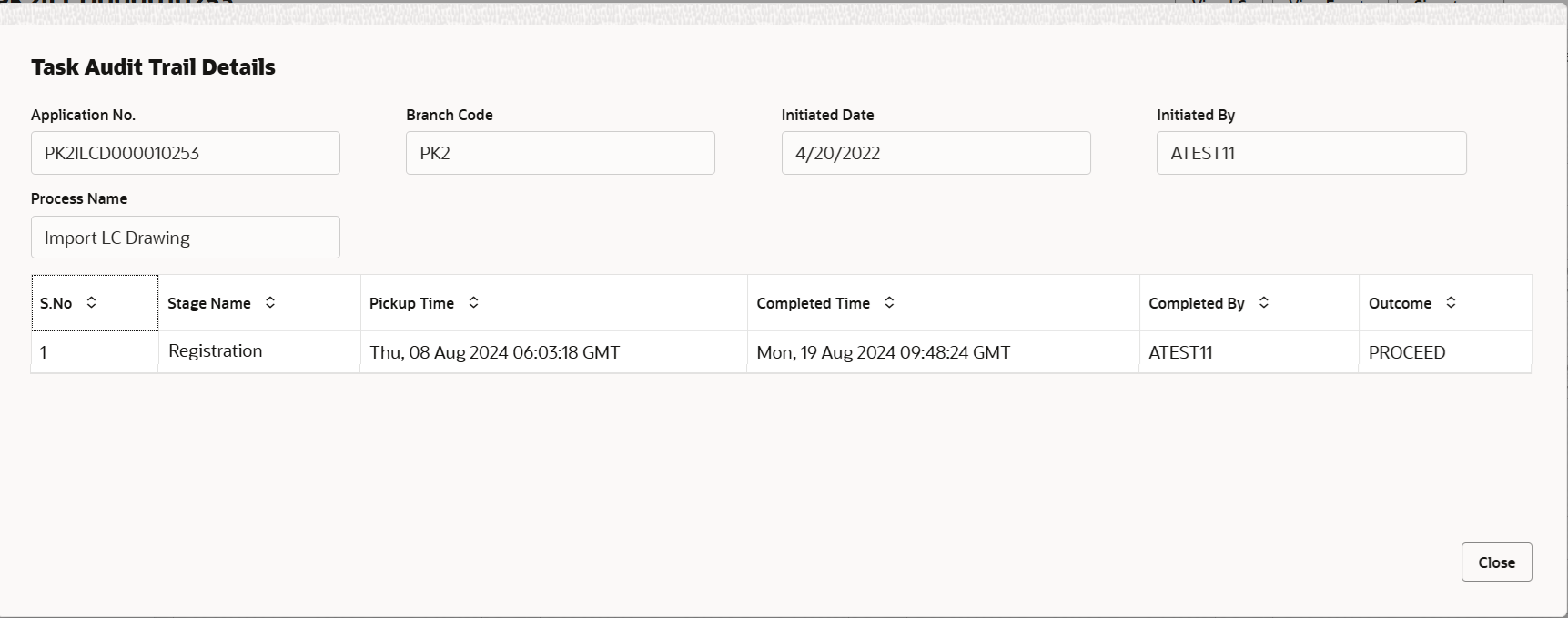Select the Stage Name column header
The height and width of the screenshot is (618, 1568).
[x=259, y=303]
